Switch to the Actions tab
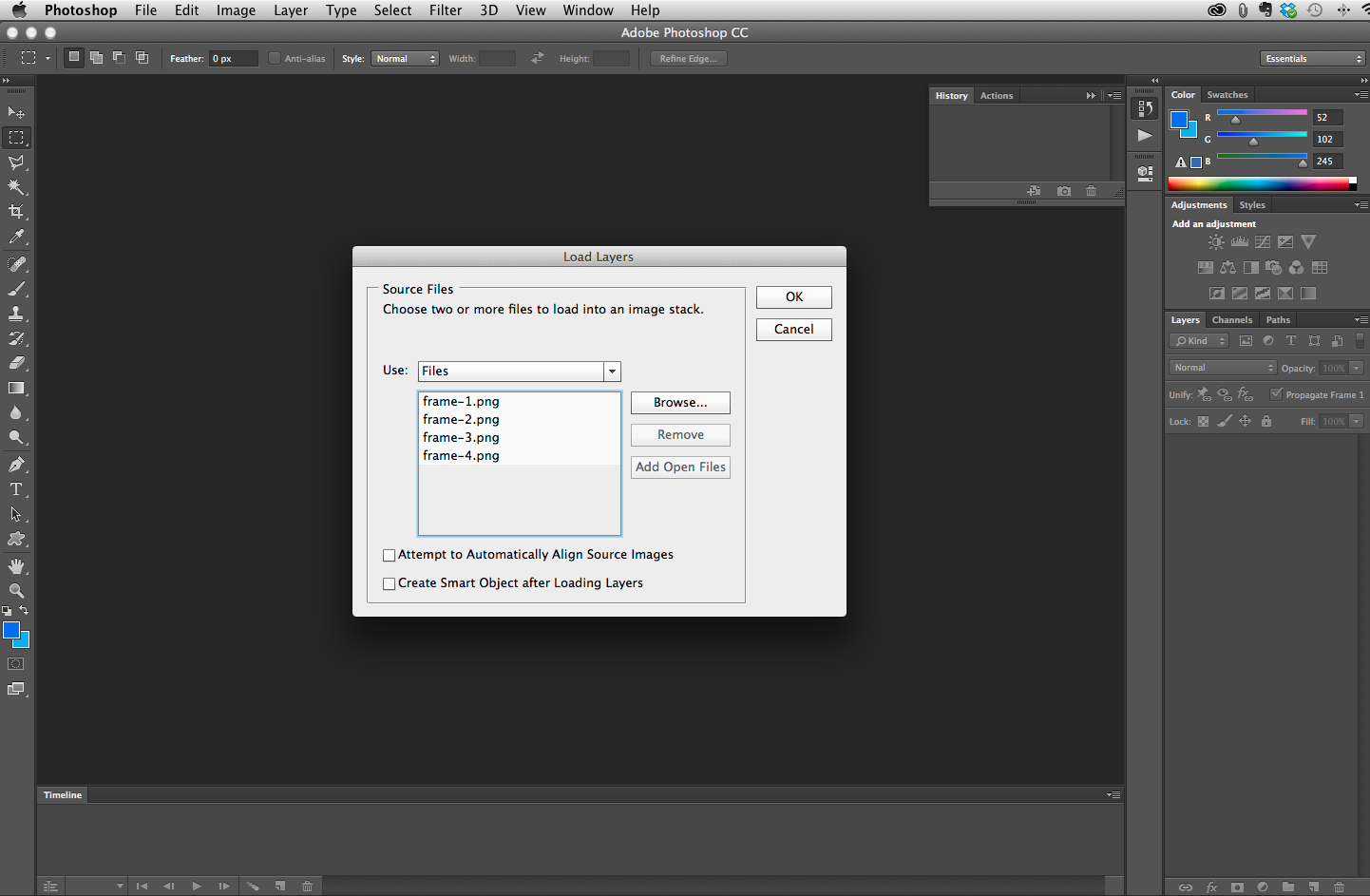Screen dimensions: 1370x896 pyautogui.click(x=997, y=96)
